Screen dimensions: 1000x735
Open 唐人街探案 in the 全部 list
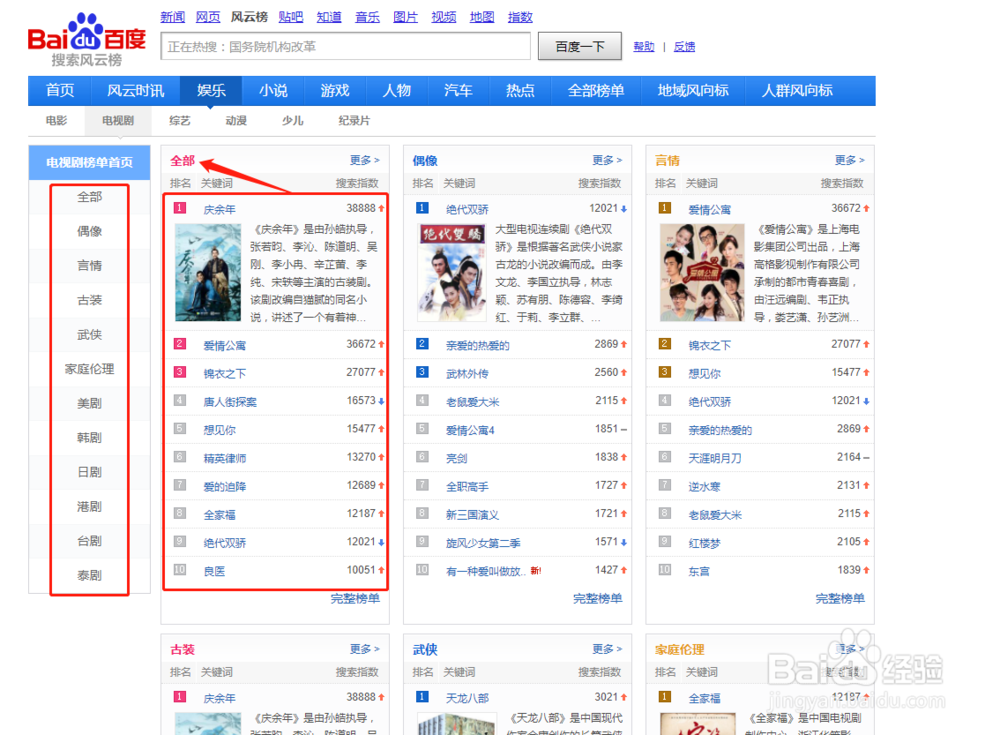pyautogui.click(x=230, y=402)
